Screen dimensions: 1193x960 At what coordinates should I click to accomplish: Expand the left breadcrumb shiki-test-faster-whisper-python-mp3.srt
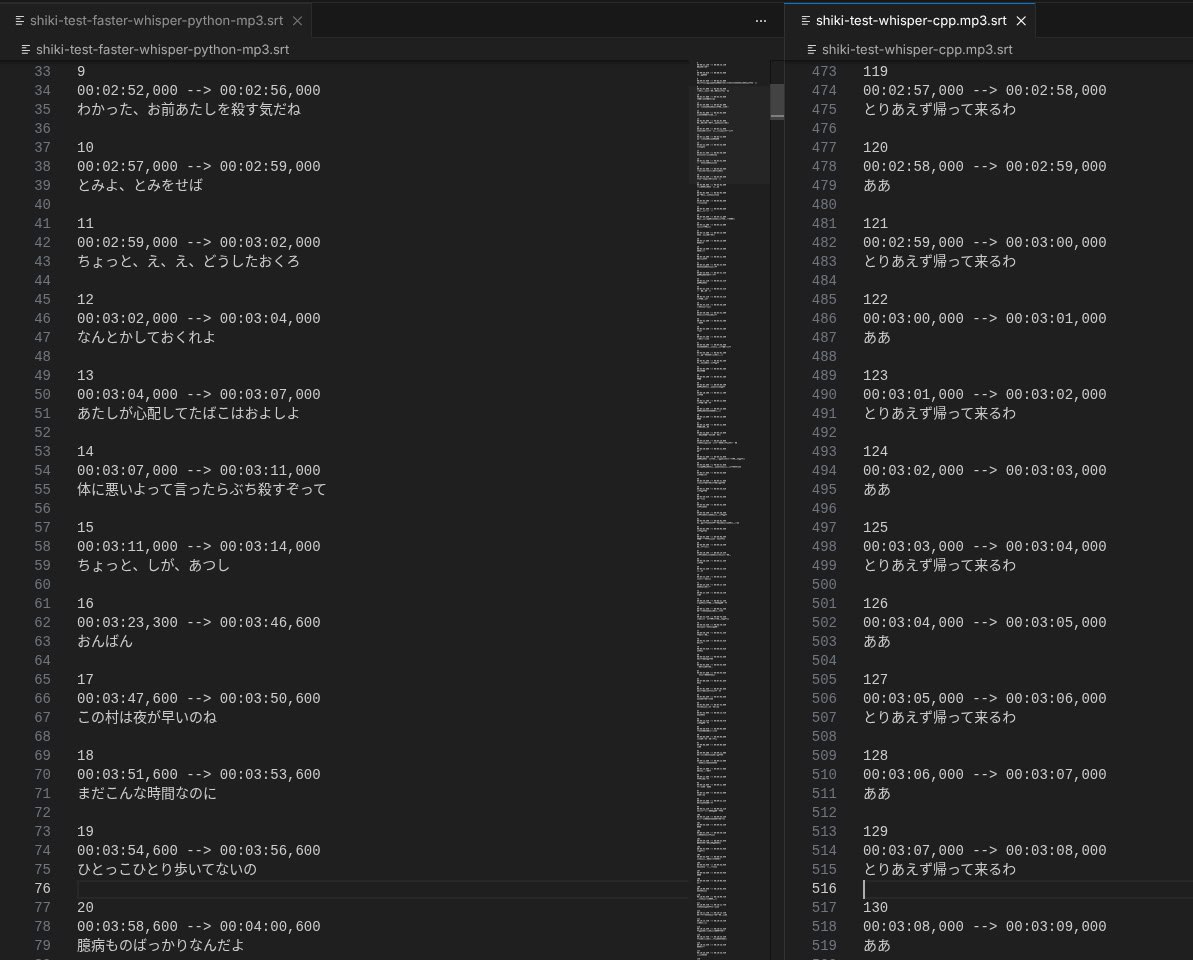tap(163, 49)
